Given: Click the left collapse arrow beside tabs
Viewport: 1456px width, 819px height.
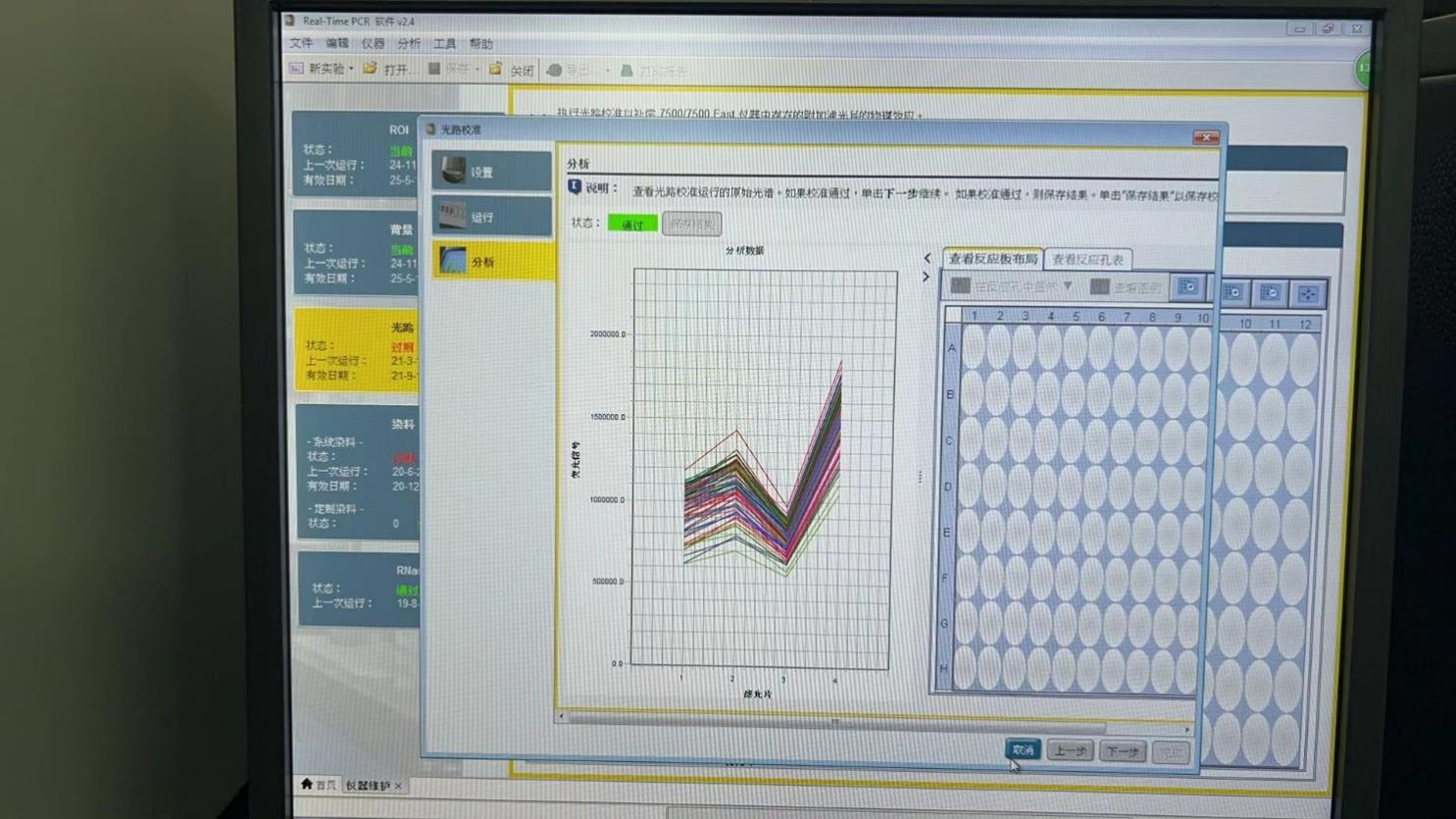Looking at the screenshot, I should click(x=927, y=258).
